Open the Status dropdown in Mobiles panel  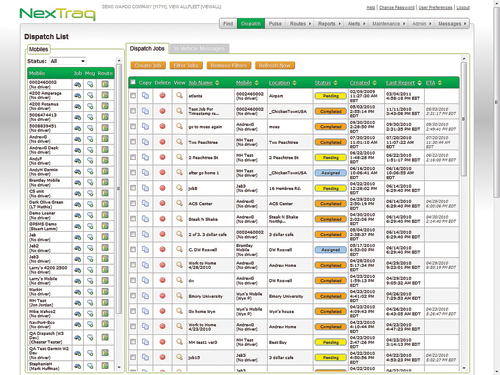click(68, 61)
